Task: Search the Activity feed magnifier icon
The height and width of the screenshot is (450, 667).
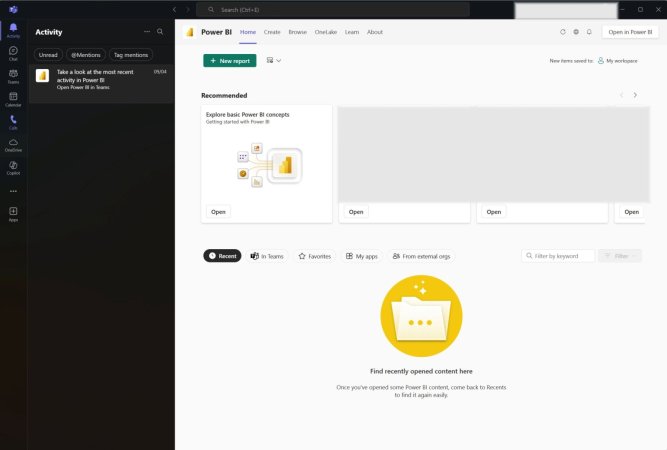Action: click(x=160, y=31)
